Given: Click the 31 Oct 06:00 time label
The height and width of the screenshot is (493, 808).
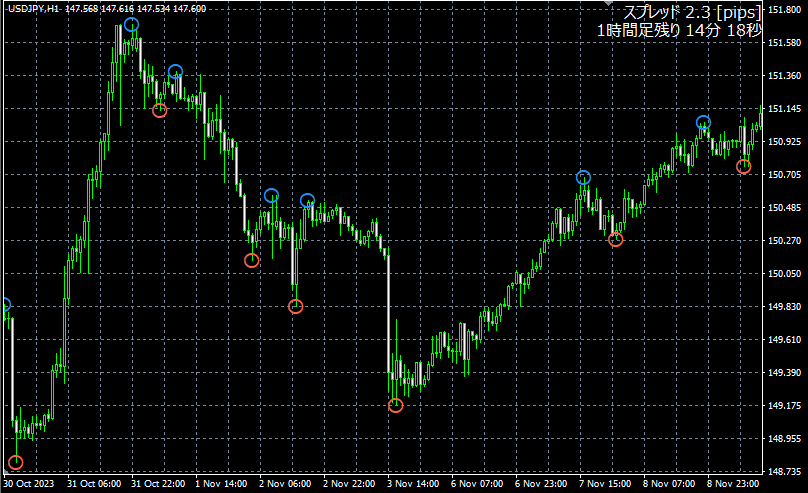Looking at the screenshot, I should pos(94,484).
